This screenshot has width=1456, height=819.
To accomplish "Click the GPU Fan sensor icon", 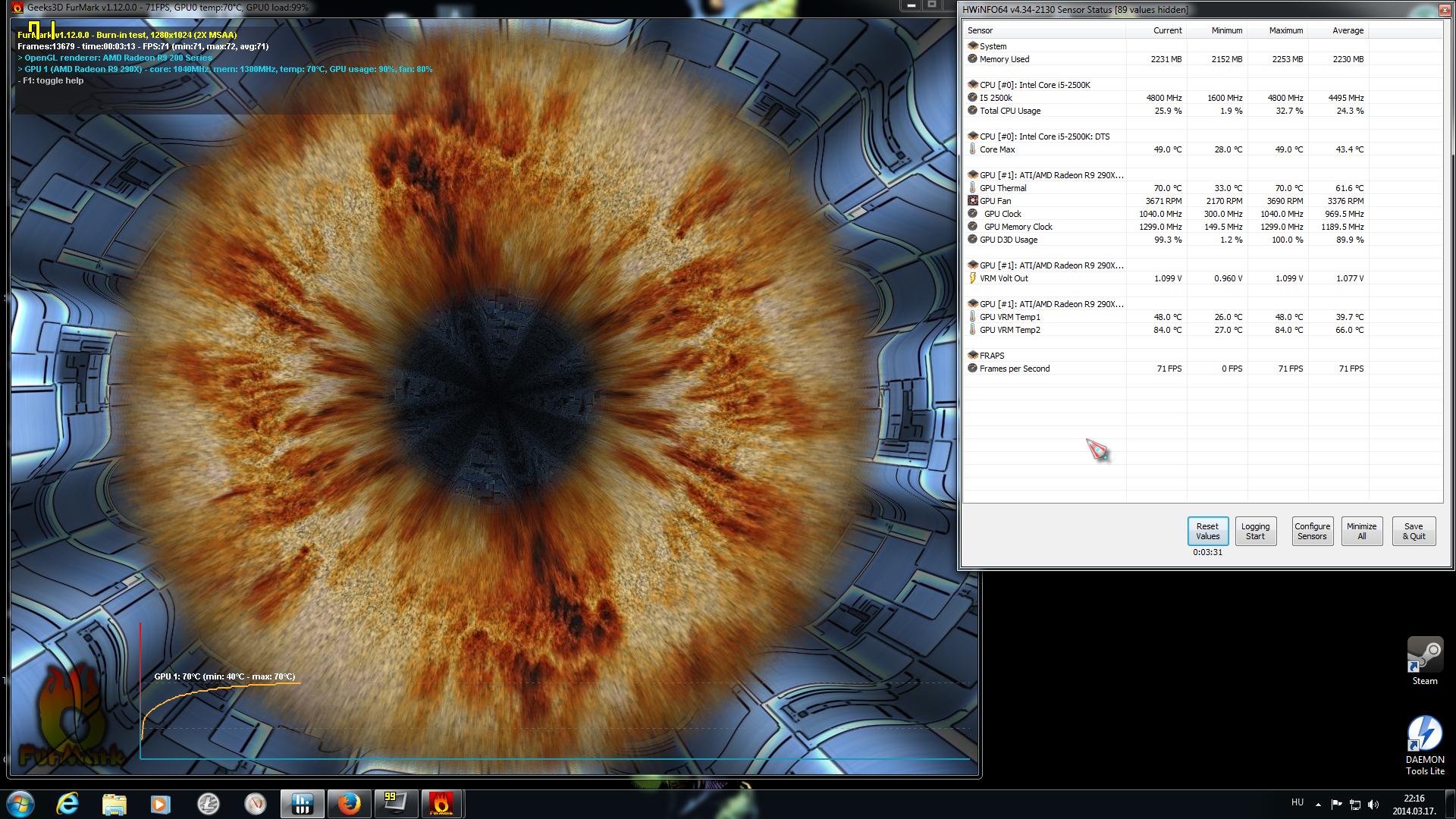I will pos(972,201).
